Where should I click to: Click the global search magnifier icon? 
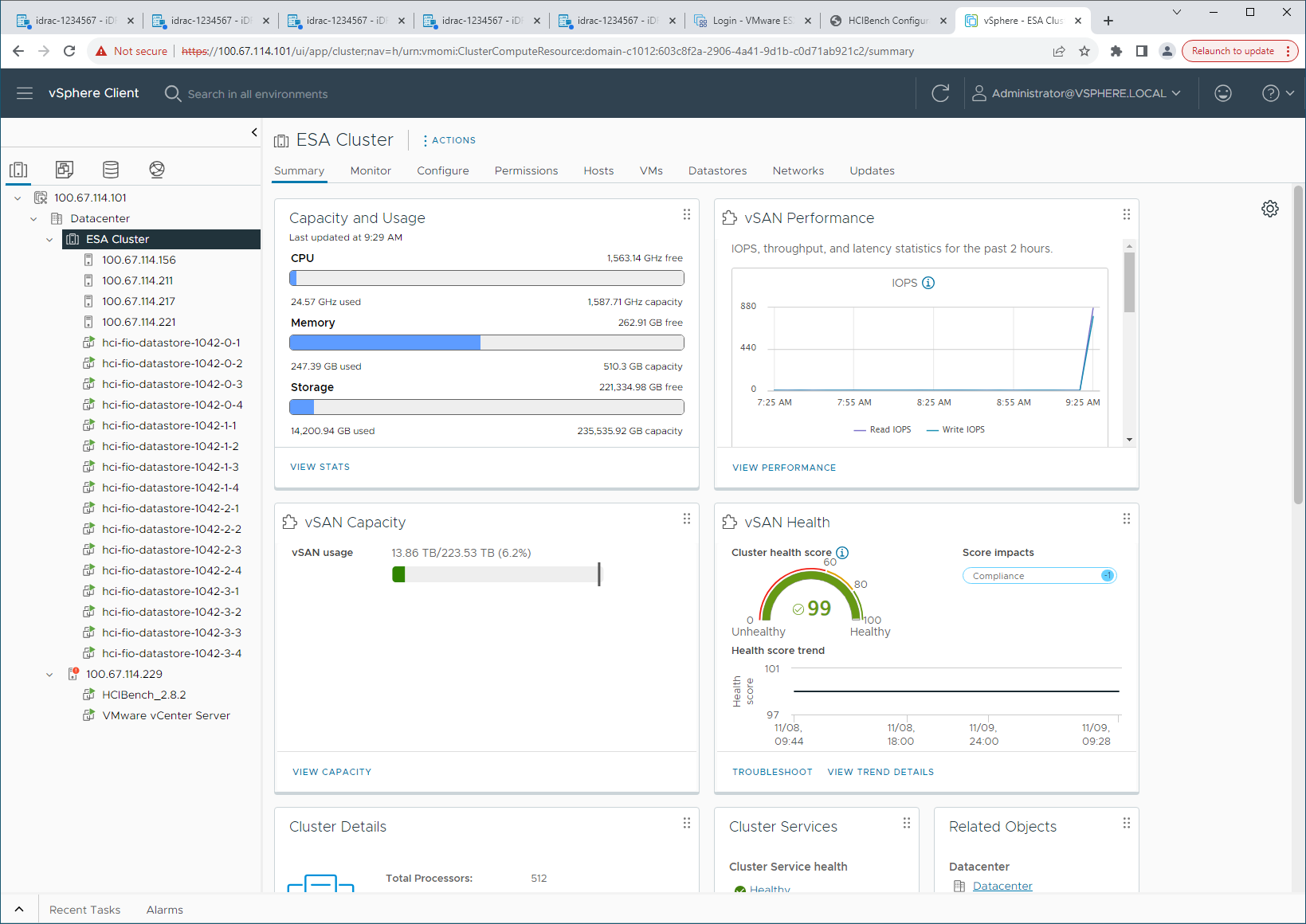coord(172,93)
